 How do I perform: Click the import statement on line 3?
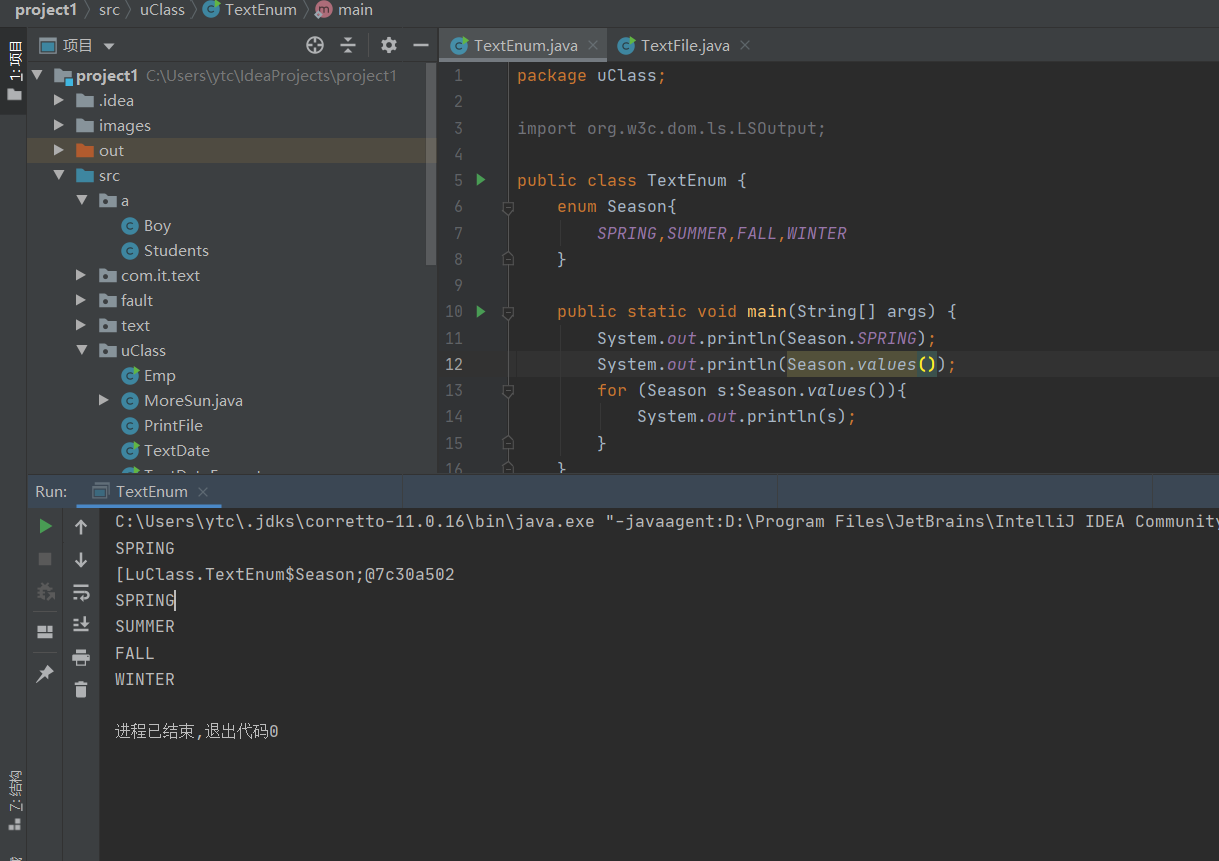(672, 128)
